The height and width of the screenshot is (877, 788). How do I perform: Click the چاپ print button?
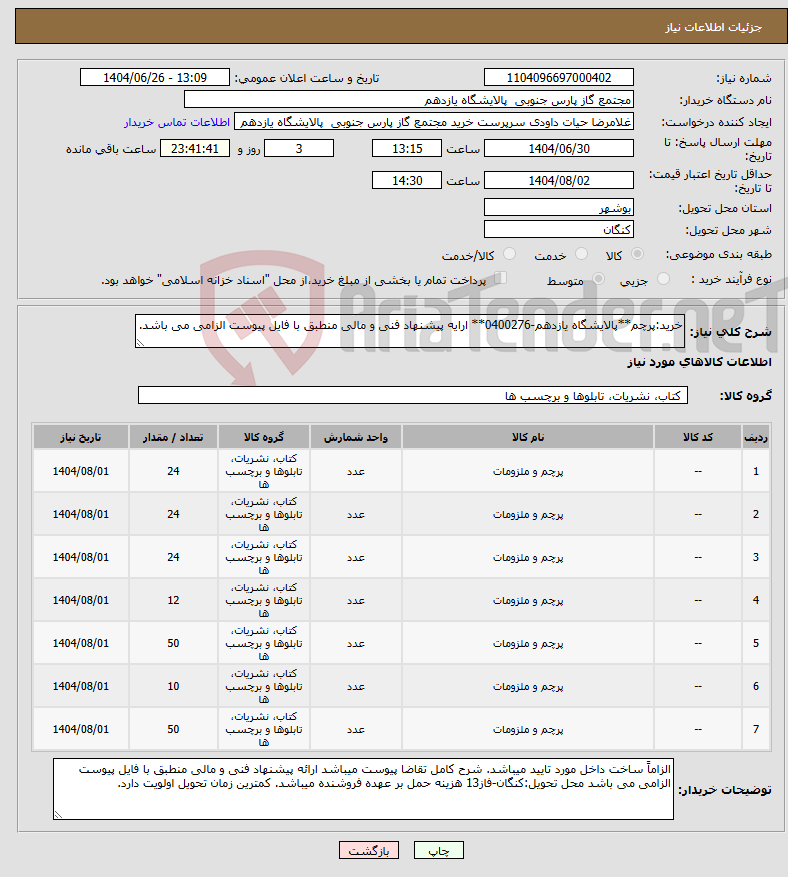[439, 851]
